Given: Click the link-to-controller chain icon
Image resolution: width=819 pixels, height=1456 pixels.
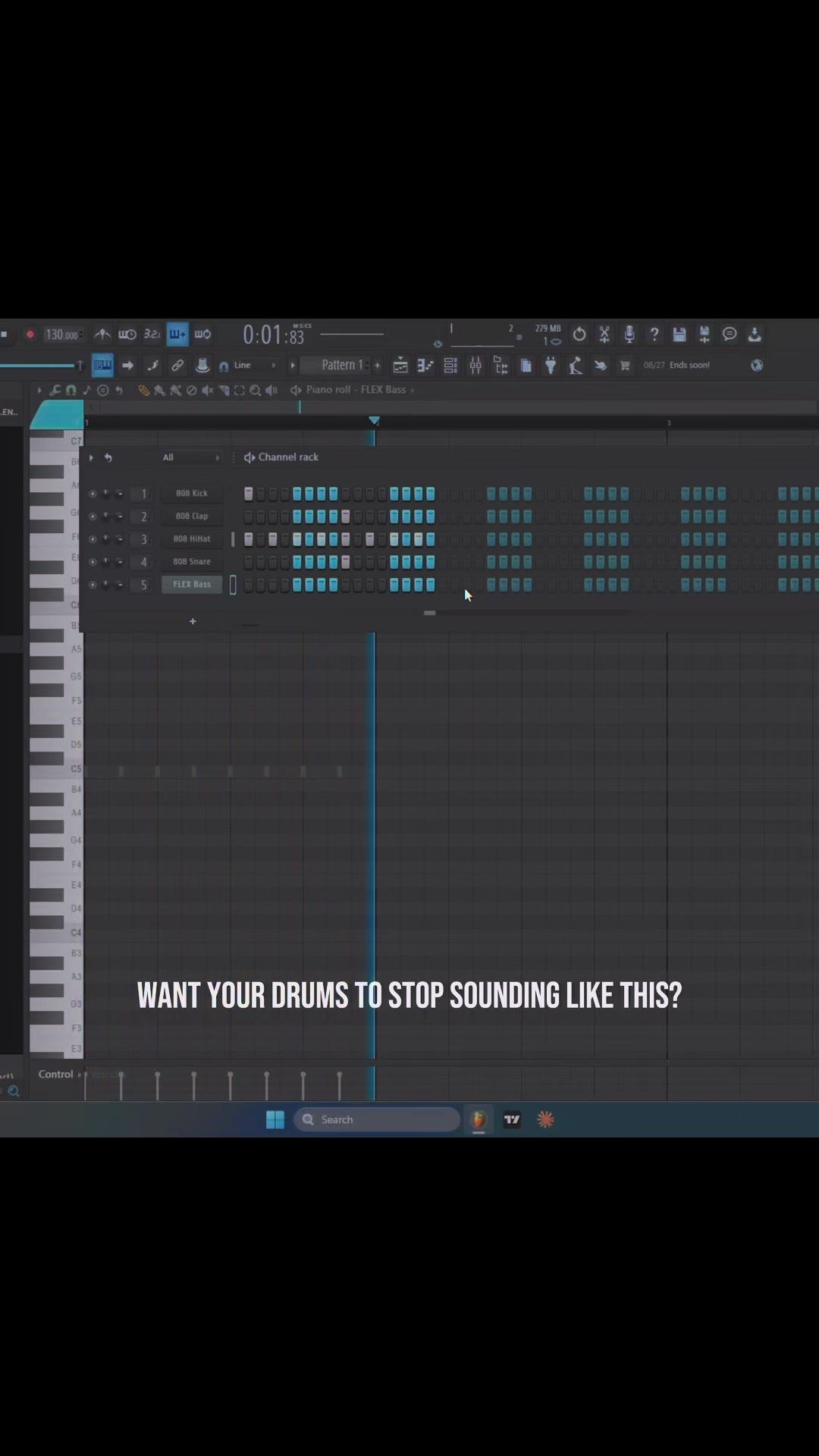Looking at the screenshot, I should [177, 366].
